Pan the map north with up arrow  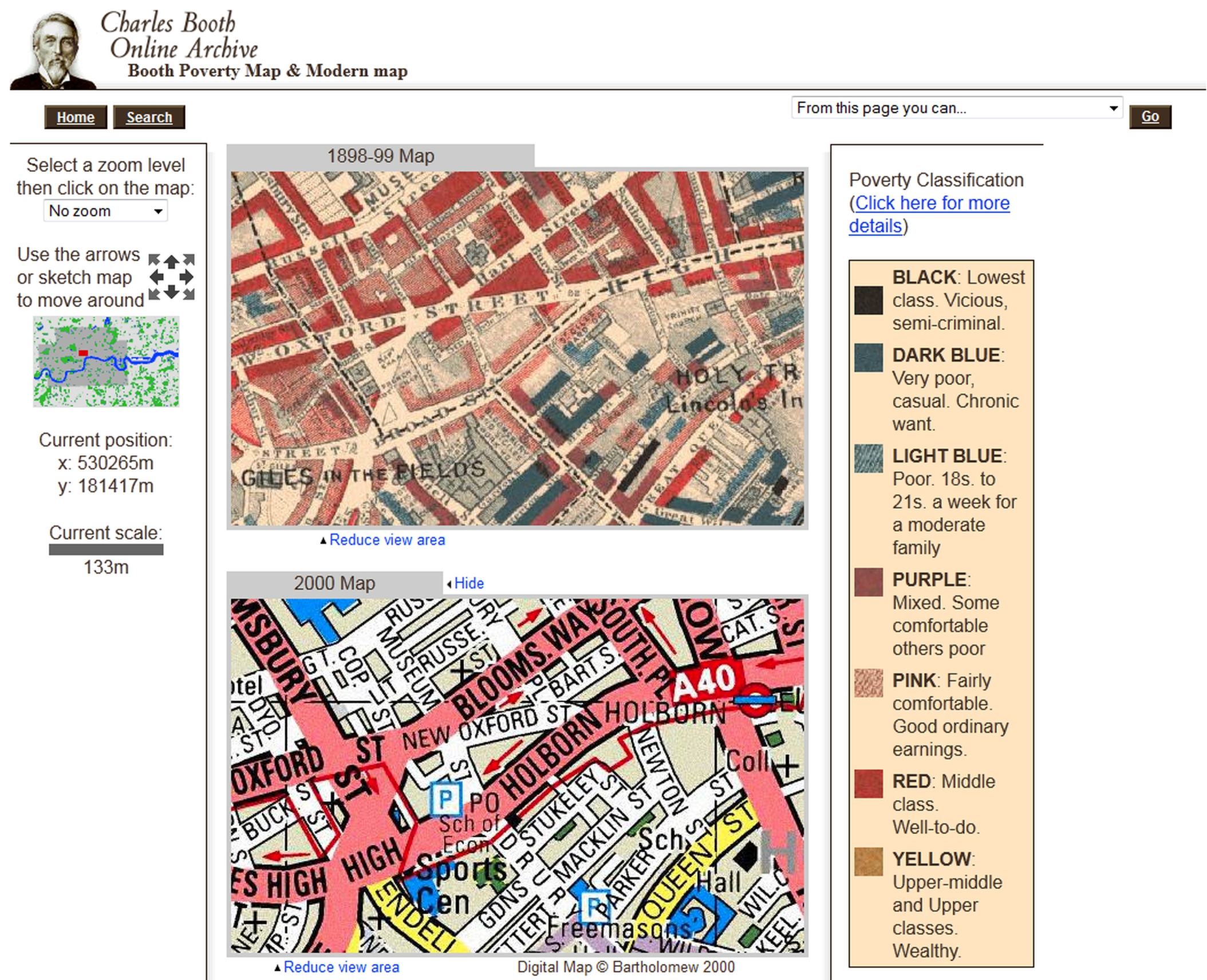pos(171,262)
